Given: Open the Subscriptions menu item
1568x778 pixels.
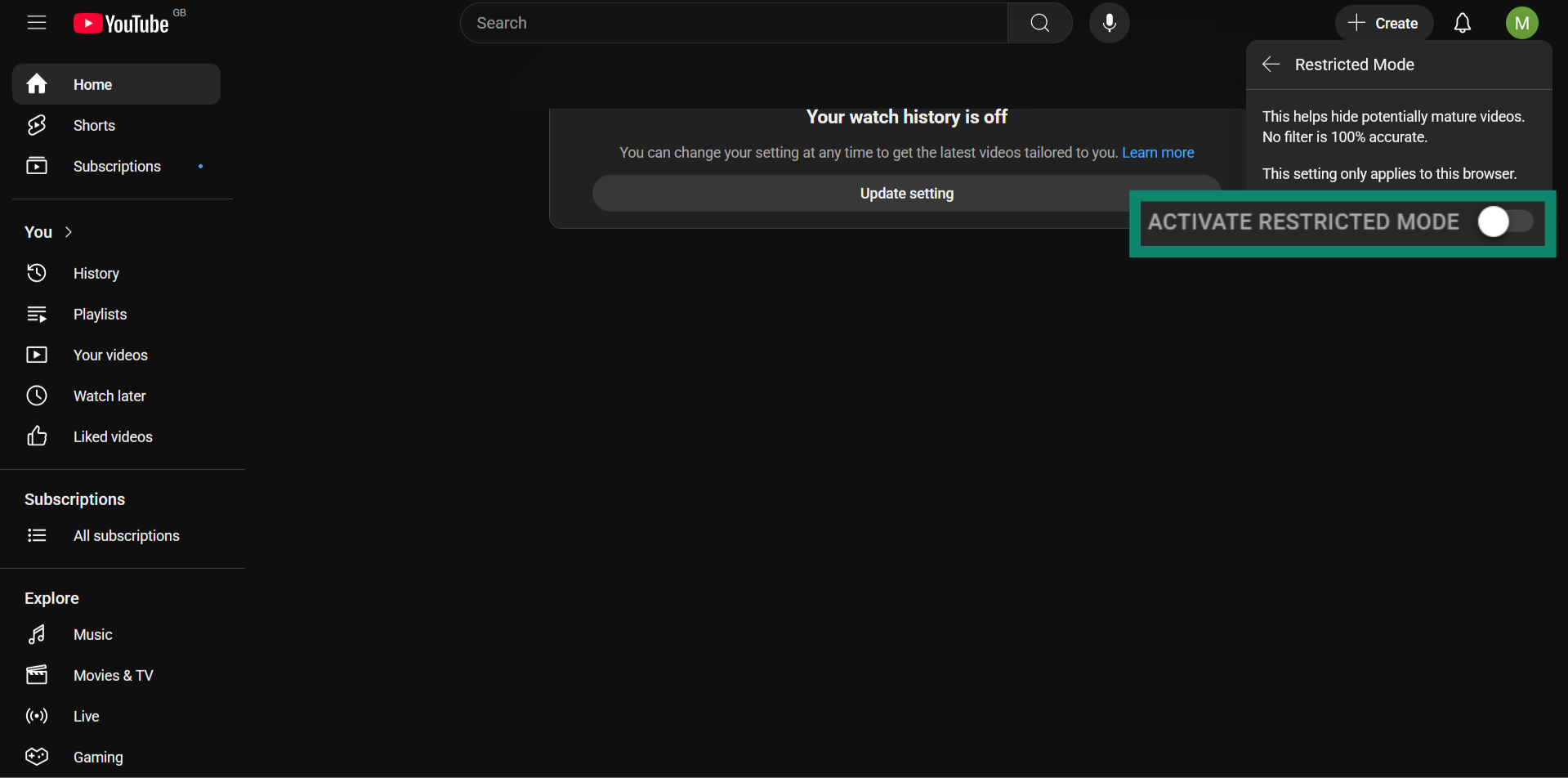Looking at the screenshot, I should tap(117, 165).
